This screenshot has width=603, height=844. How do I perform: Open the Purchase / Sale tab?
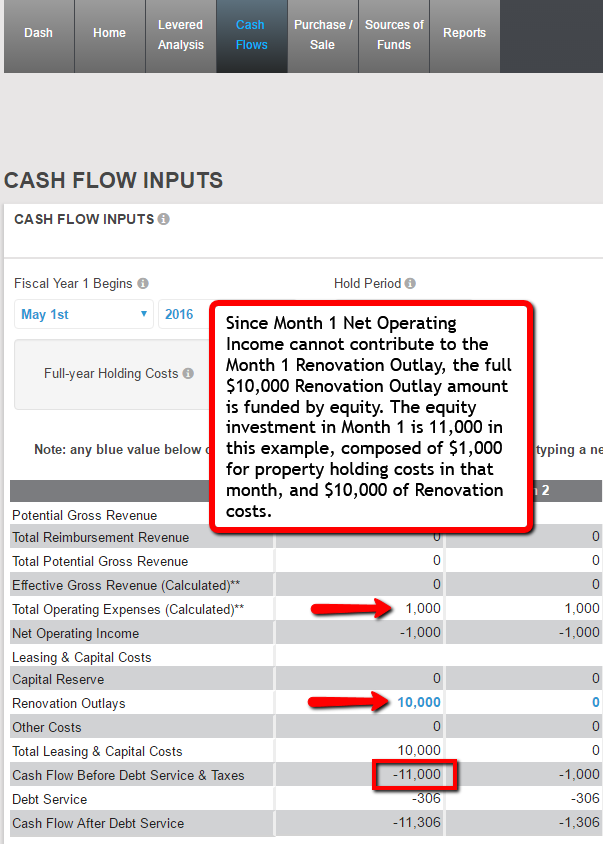click(322, 35)
